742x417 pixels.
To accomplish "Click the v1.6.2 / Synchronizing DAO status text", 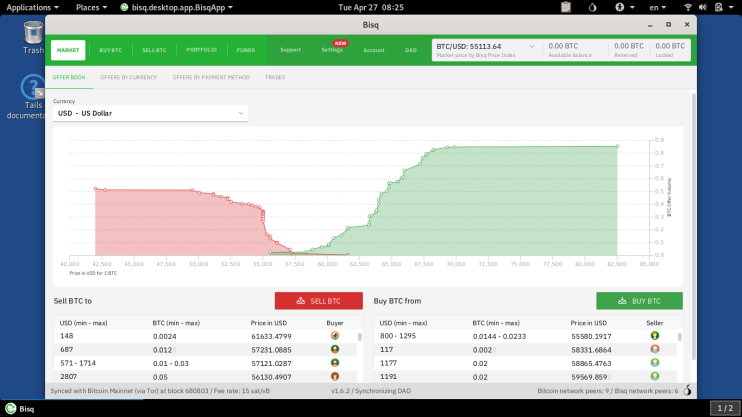I will point(371,391).
